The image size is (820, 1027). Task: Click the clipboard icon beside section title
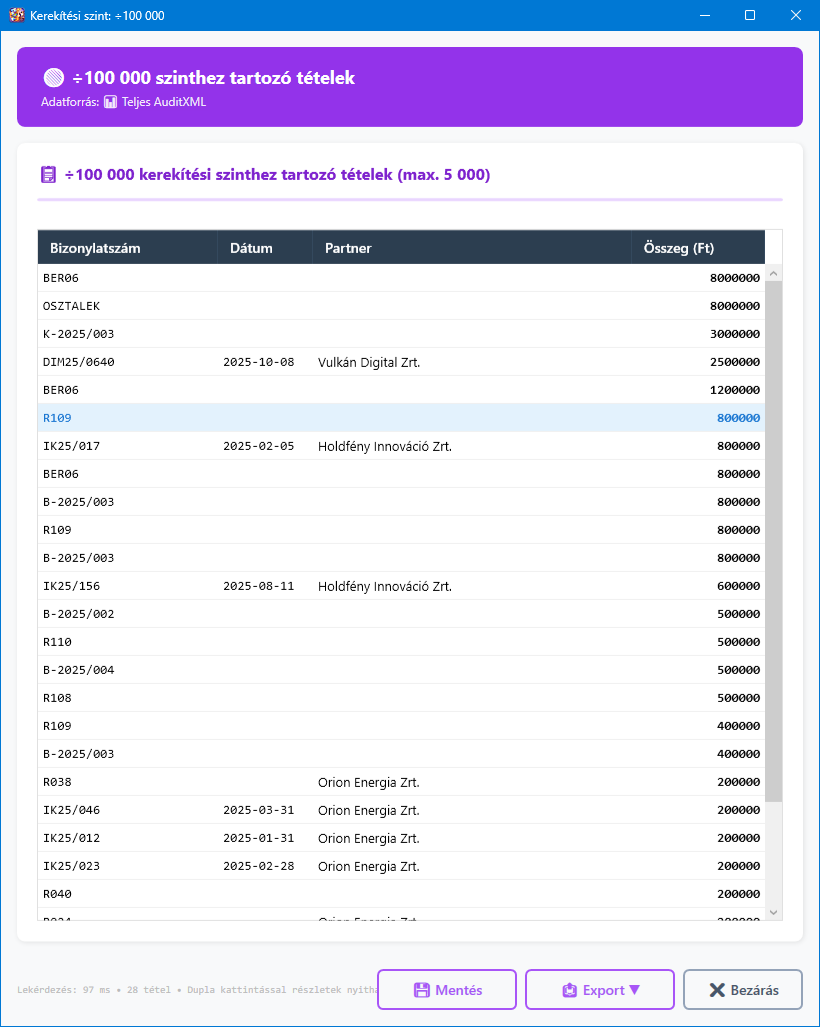click(x=48, y=175)
